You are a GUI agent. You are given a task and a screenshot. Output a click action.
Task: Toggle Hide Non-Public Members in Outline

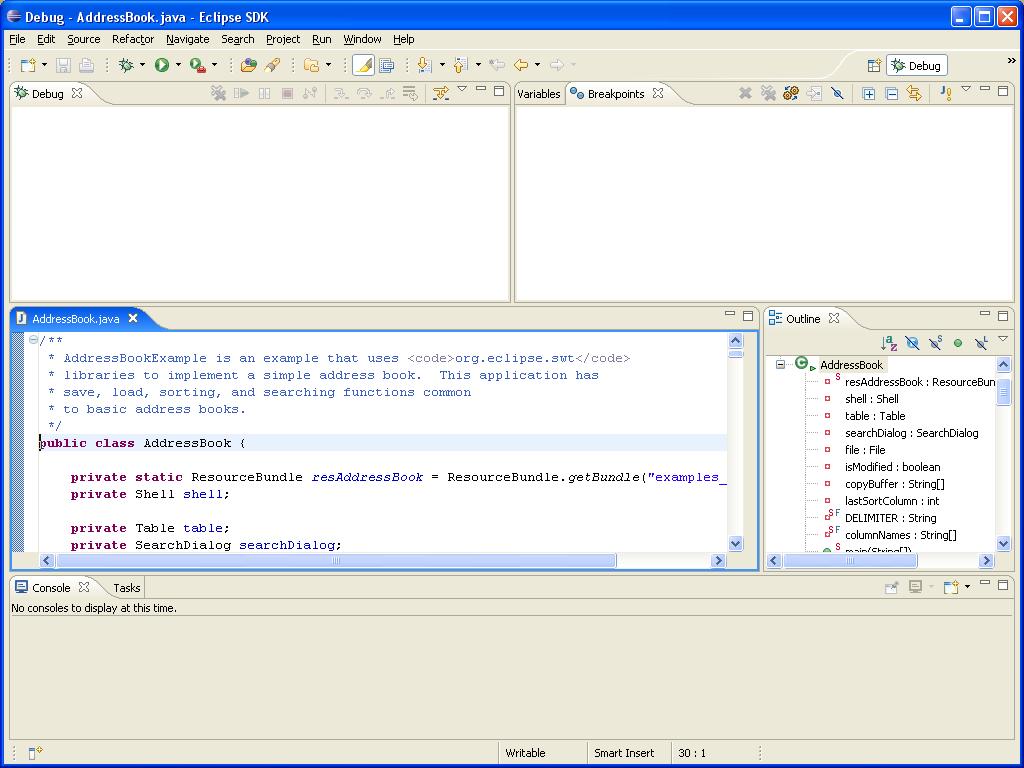[958, 343]
